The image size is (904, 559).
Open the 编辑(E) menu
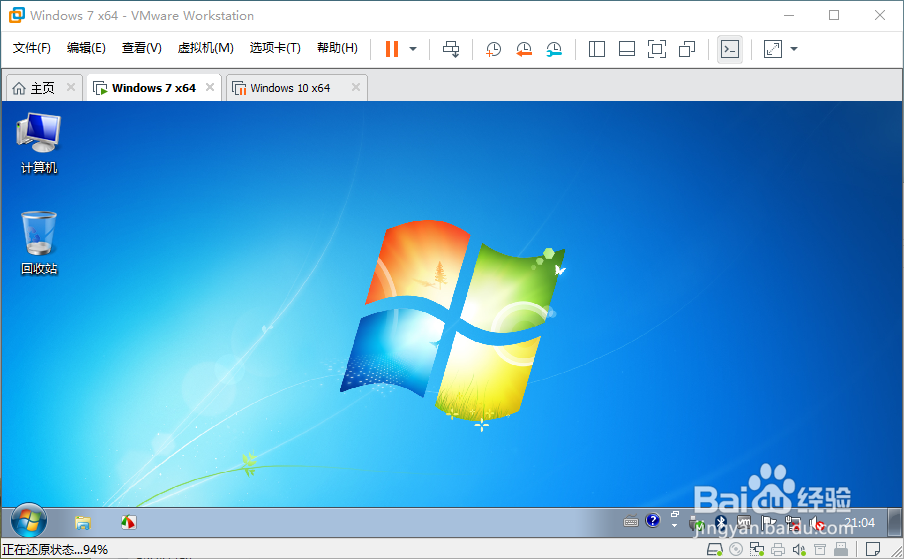click(x=86, y=48)
